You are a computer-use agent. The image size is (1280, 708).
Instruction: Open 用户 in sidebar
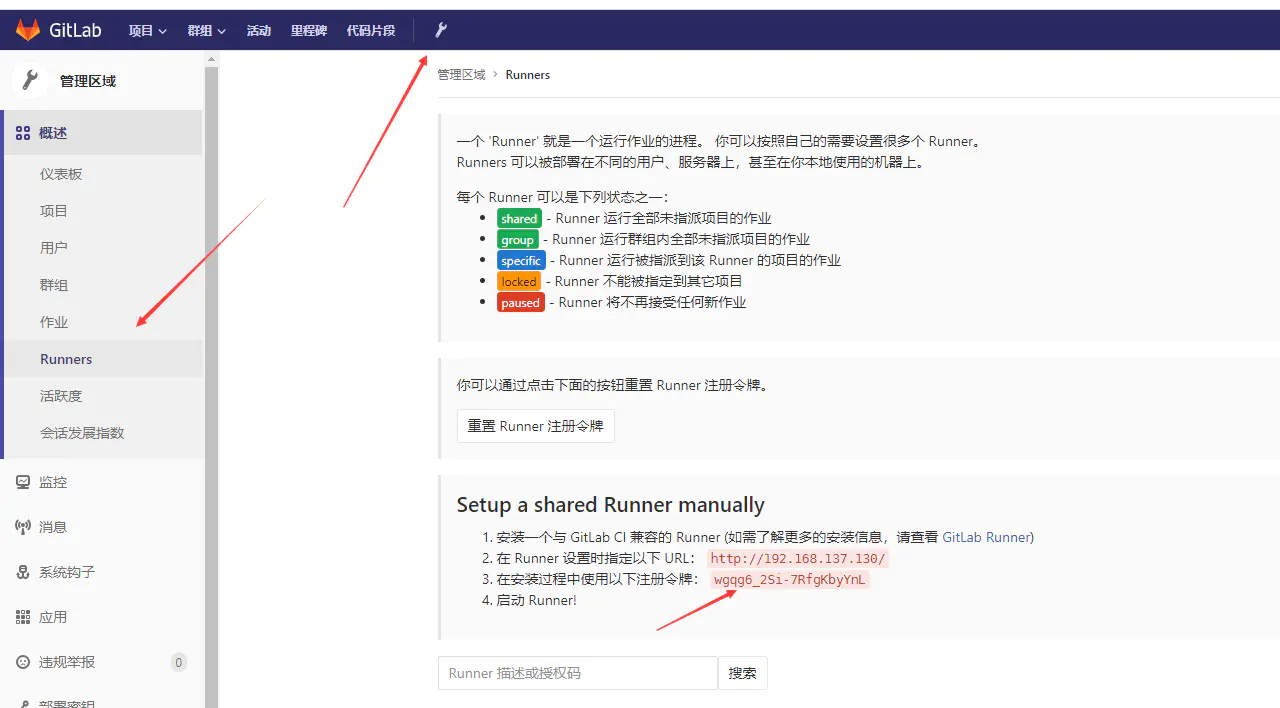(54, 248)
